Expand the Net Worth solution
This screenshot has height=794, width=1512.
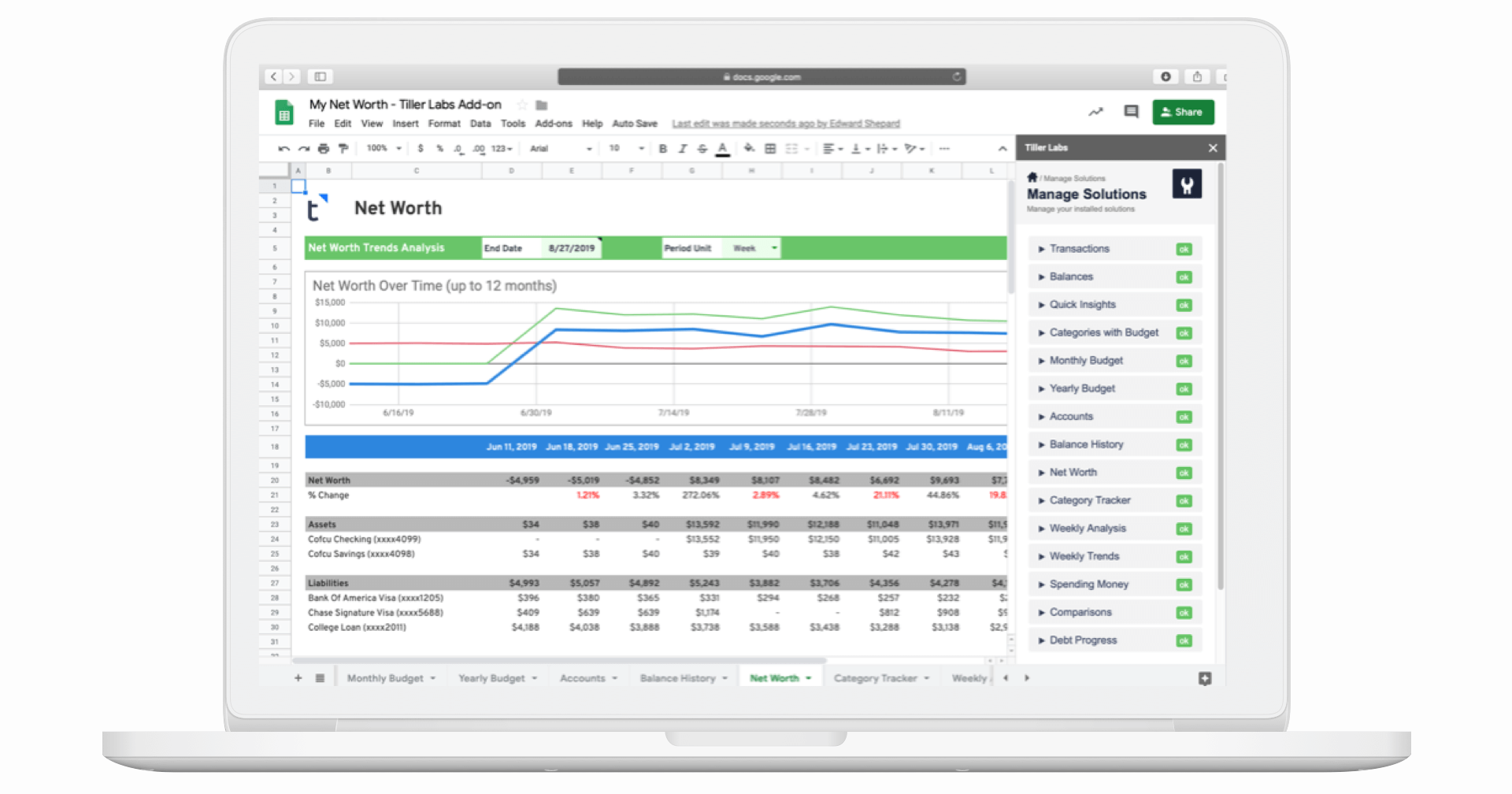[x=1114, y=473]
